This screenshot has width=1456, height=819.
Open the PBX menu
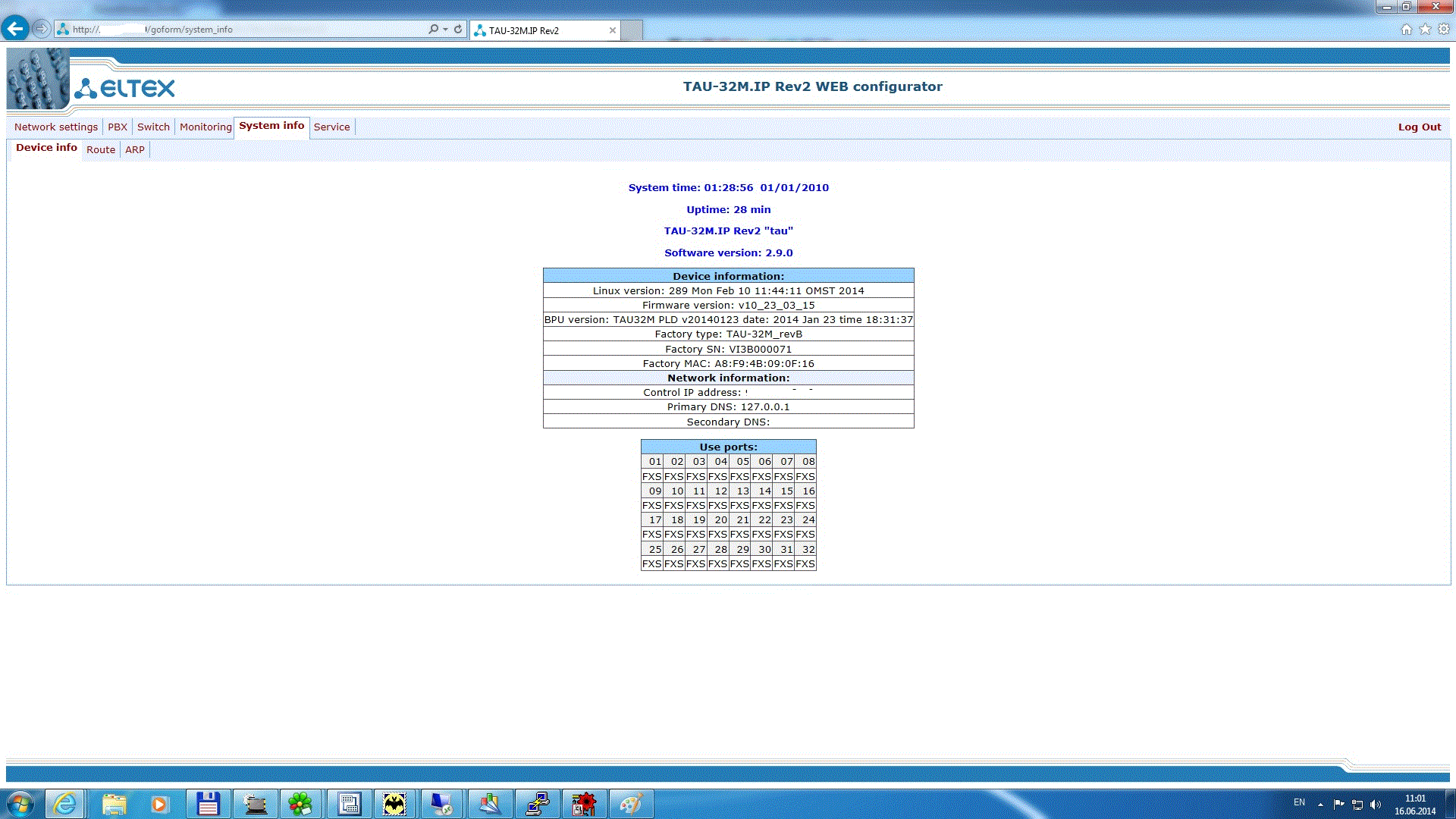(x=118, y=127)
